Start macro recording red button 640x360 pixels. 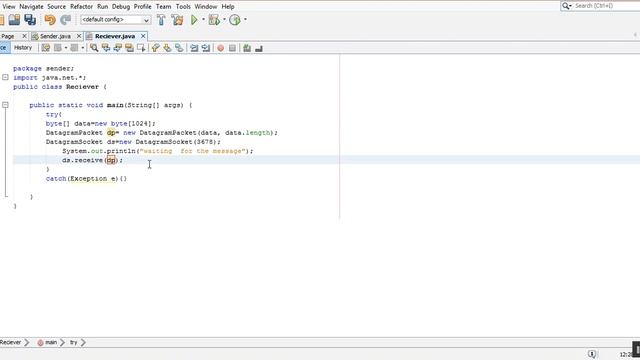(x=220, y=48)
